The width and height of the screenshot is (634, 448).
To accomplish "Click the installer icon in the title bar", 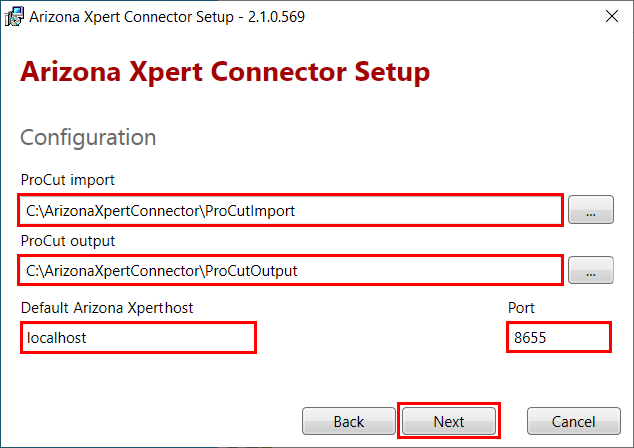I will click(x=14, y=17).
